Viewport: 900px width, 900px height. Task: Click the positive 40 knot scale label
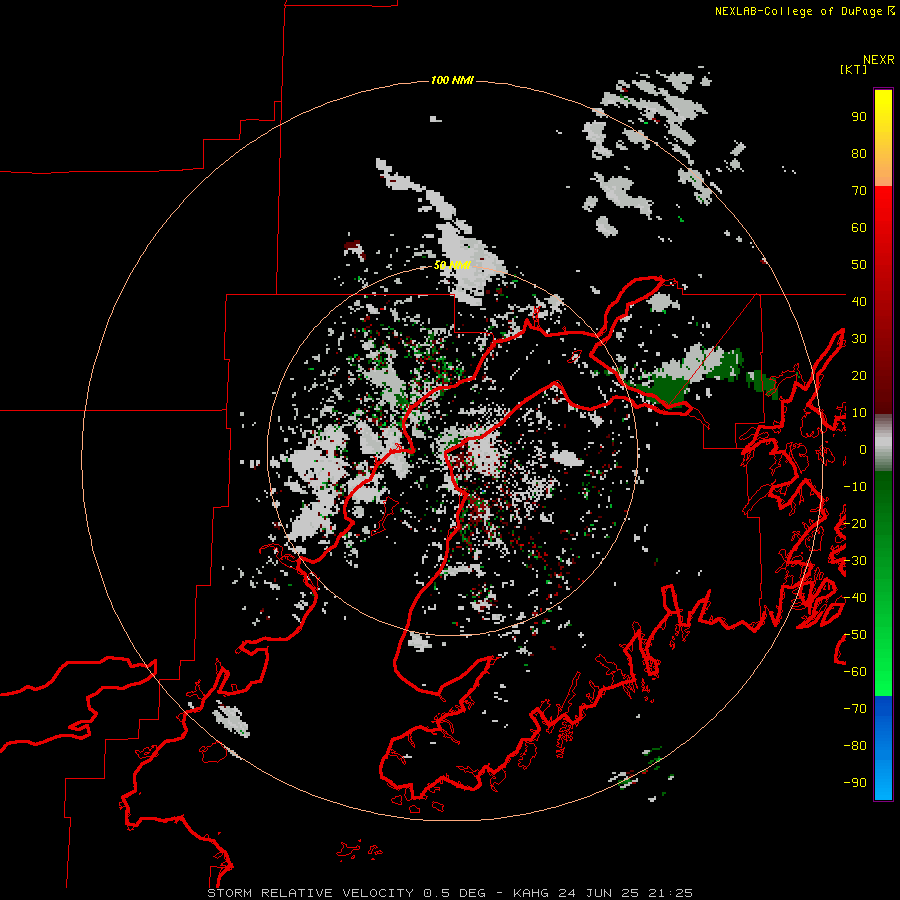tap(859, 301)
